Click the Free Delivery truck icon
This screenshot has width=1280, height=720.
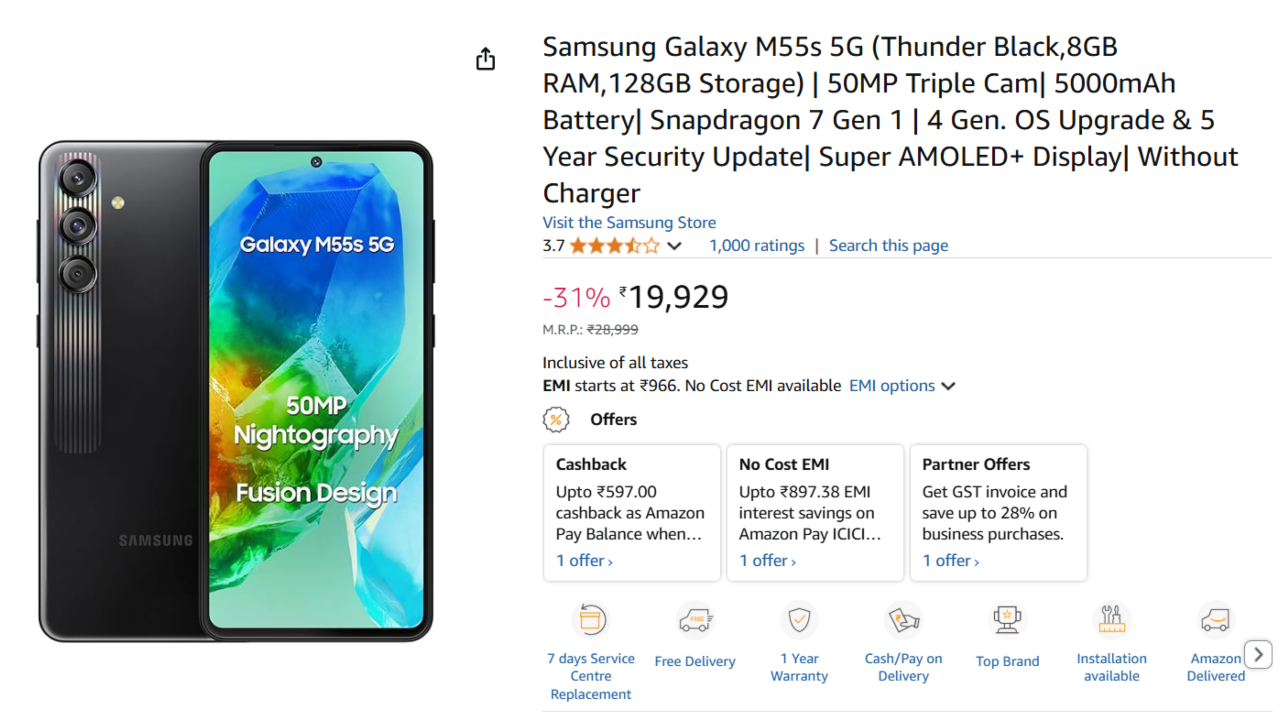click(695, 621)
